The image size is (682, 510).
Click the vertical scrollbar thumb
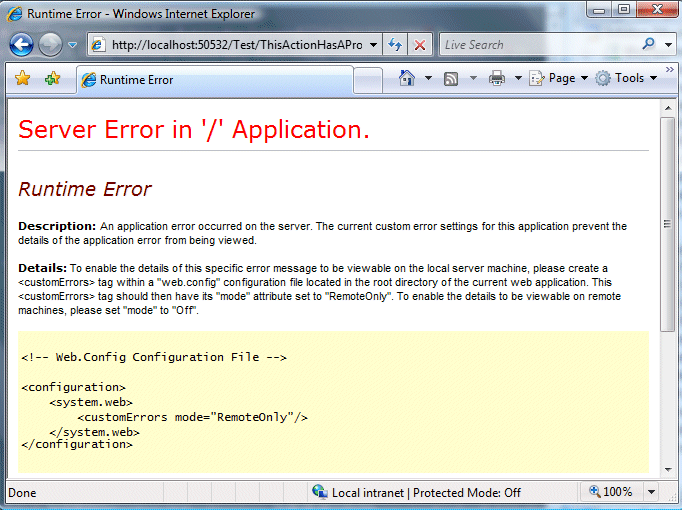point(668,224)
